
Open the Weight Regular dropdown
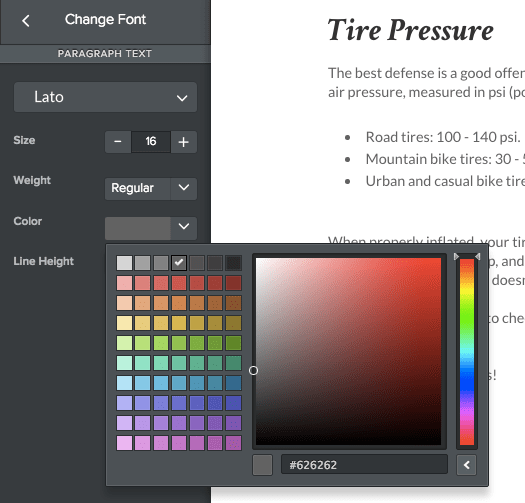click(x=151, y=189)
